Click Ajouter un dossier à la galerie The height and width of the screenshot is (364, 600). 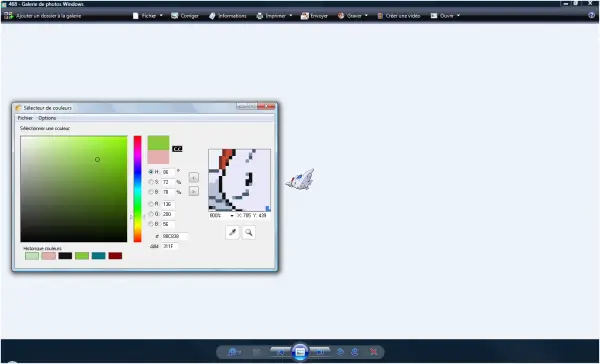click(43, 16)
